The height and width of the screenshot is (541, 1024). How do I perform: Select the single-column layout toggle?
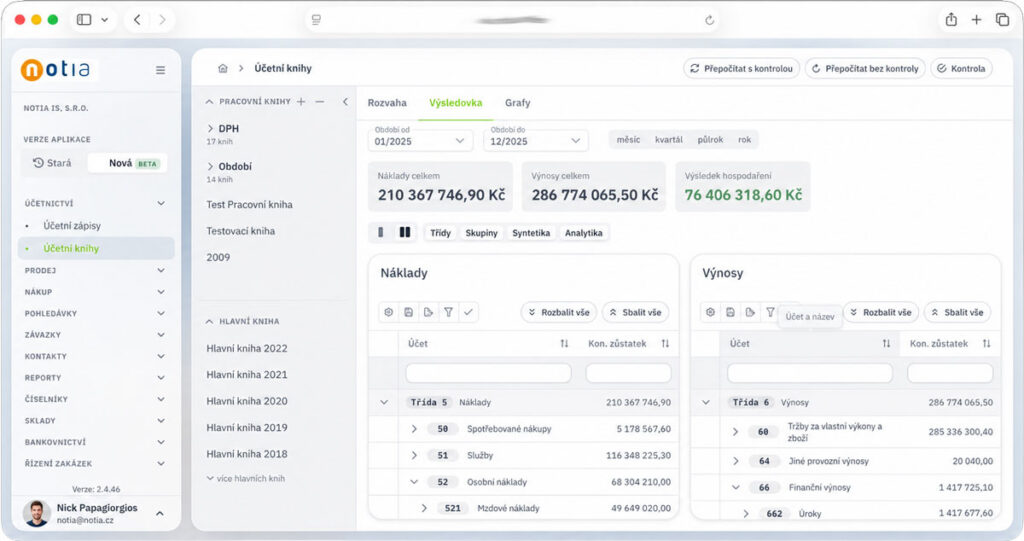click(381, 233)
